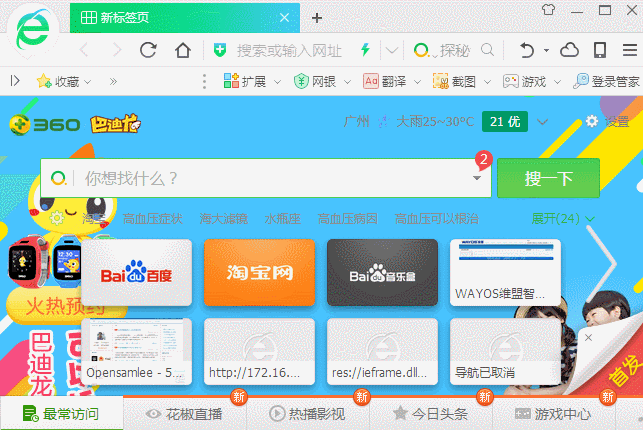This screenshot has width=643, height=430.
Task: Show next page of tiles arrow
Action: click(x=602, y=264)
